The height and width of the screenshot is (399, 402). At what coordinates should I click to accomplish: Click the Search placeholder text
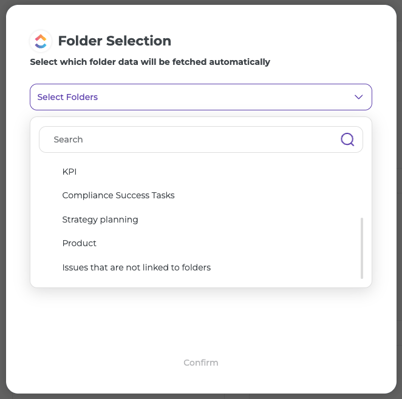pyautogui.click(x=68, y=139)
